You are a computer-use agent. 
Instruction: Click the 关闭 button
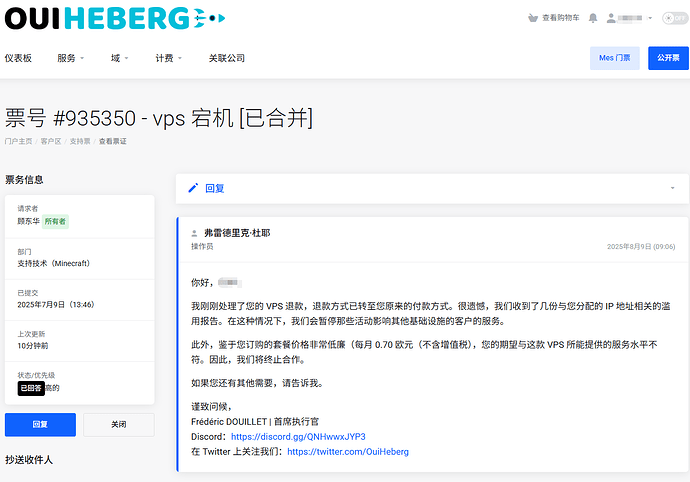click(x=119, y=424)
